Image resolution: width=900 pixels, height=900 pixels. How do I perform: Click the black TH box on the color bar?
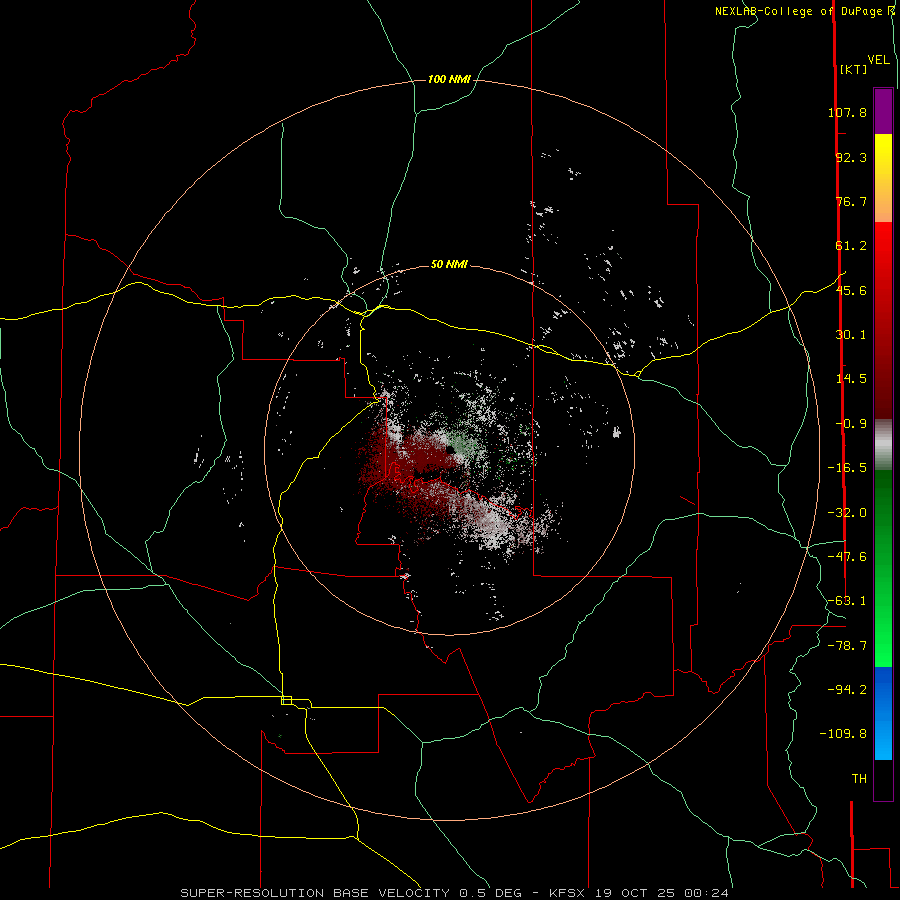883,780
